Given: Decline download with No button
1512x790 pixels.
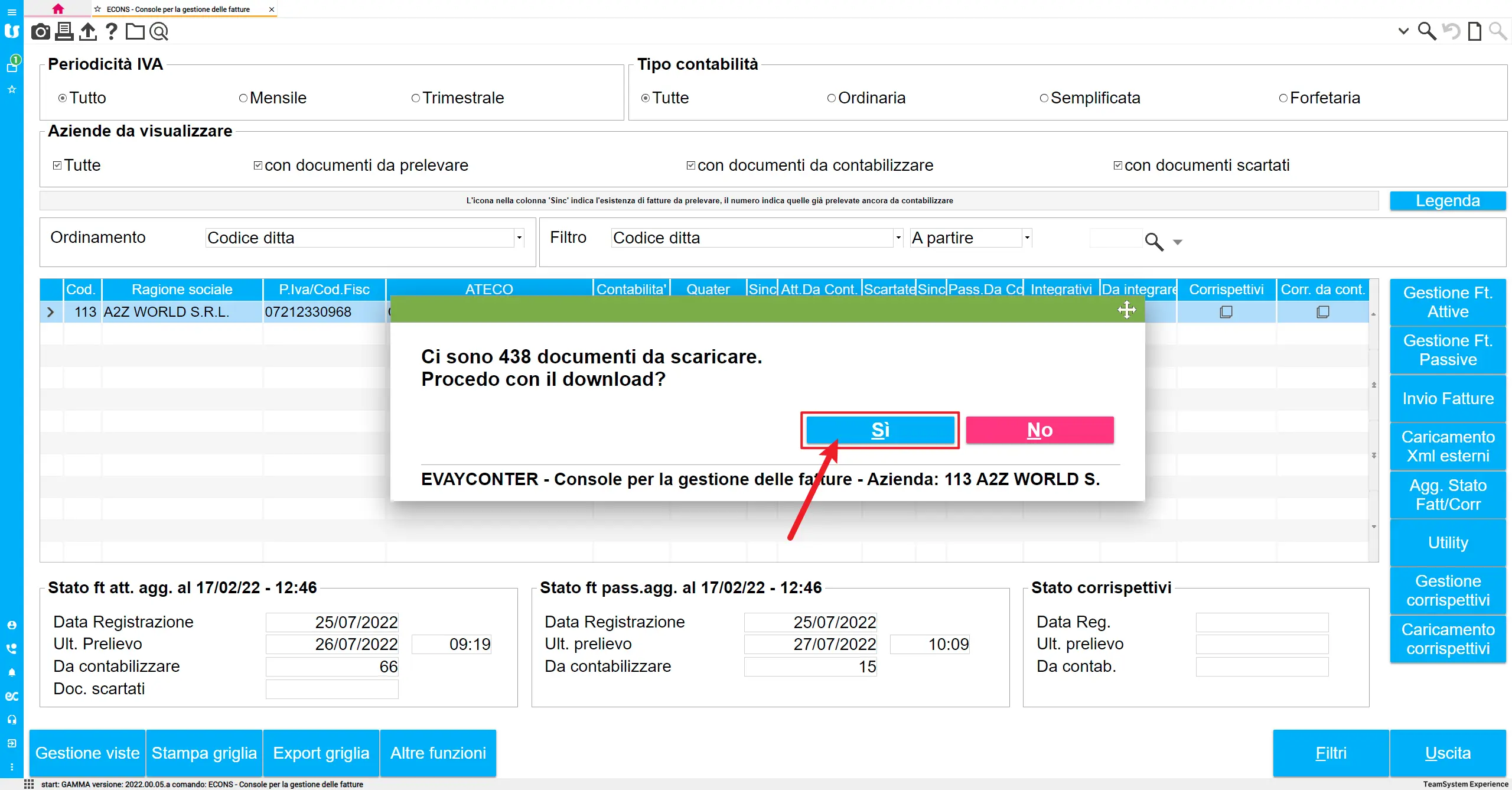Looking at the screenshot, I should [1039, 430].
